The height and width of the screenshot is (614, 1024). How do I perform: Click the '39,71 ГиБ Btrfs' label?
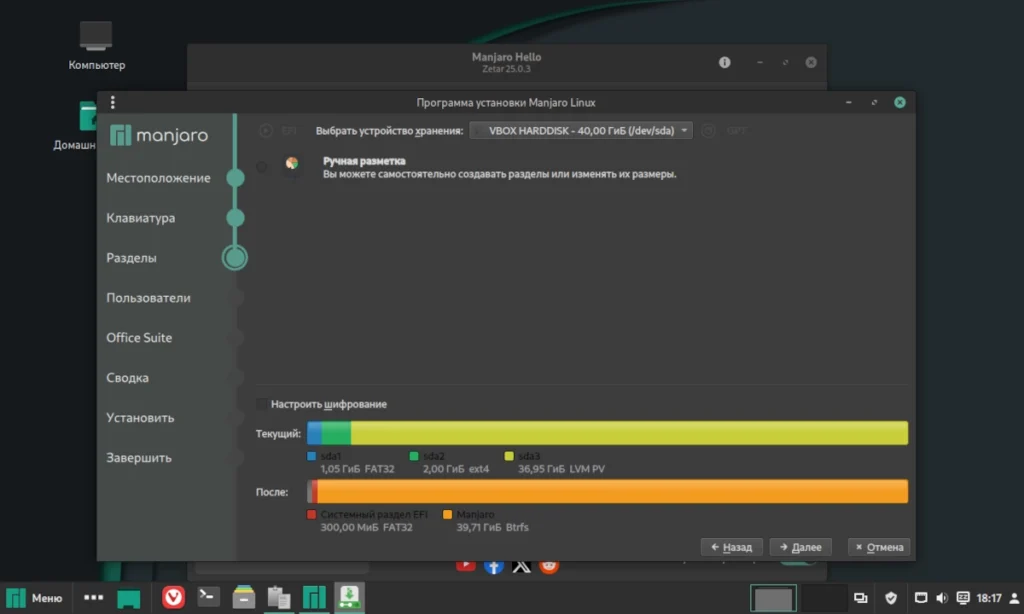[x=492, y=527]
